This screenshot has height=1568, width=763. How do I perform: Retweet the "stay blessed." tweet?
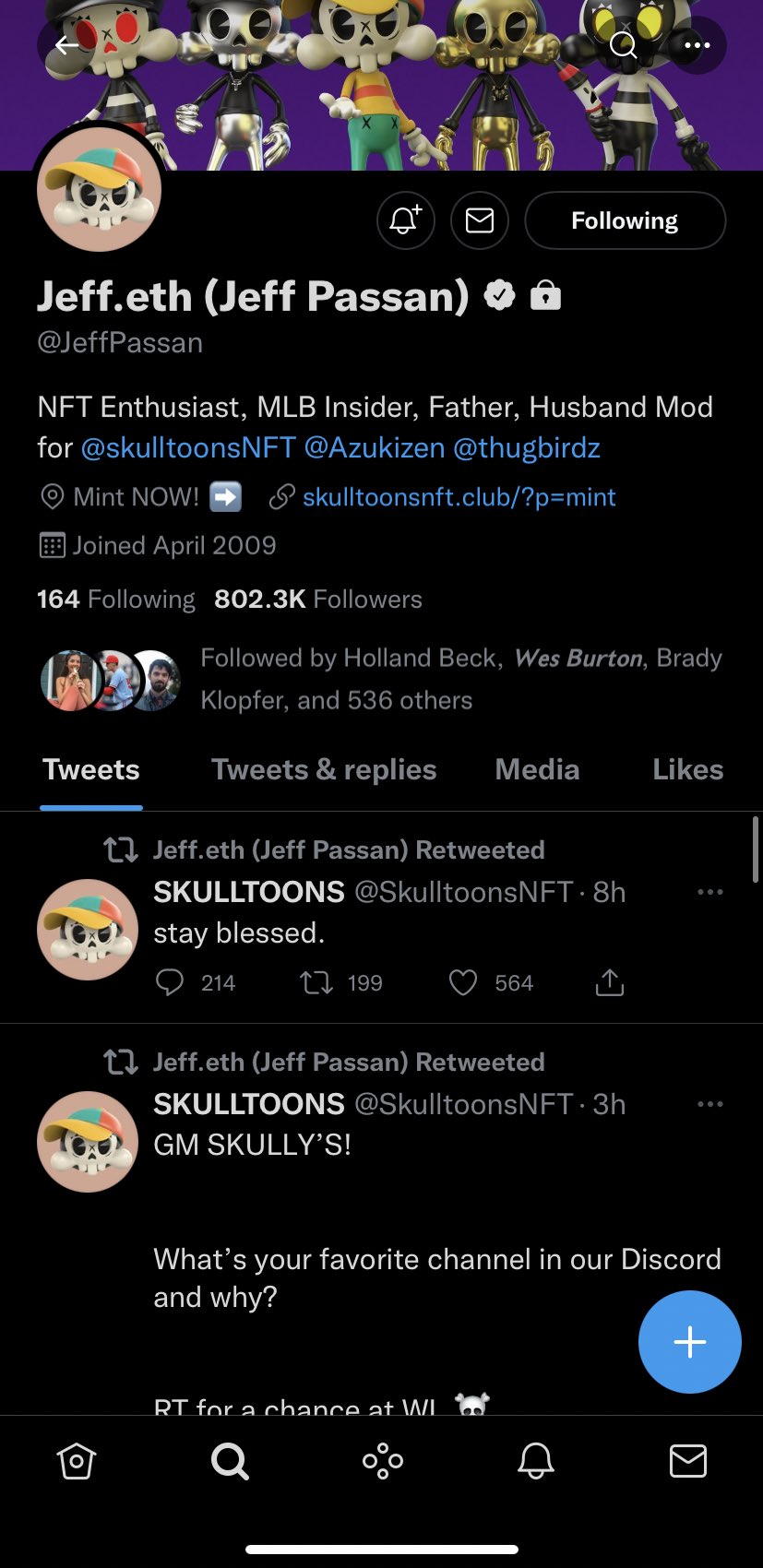pos(316,983)
